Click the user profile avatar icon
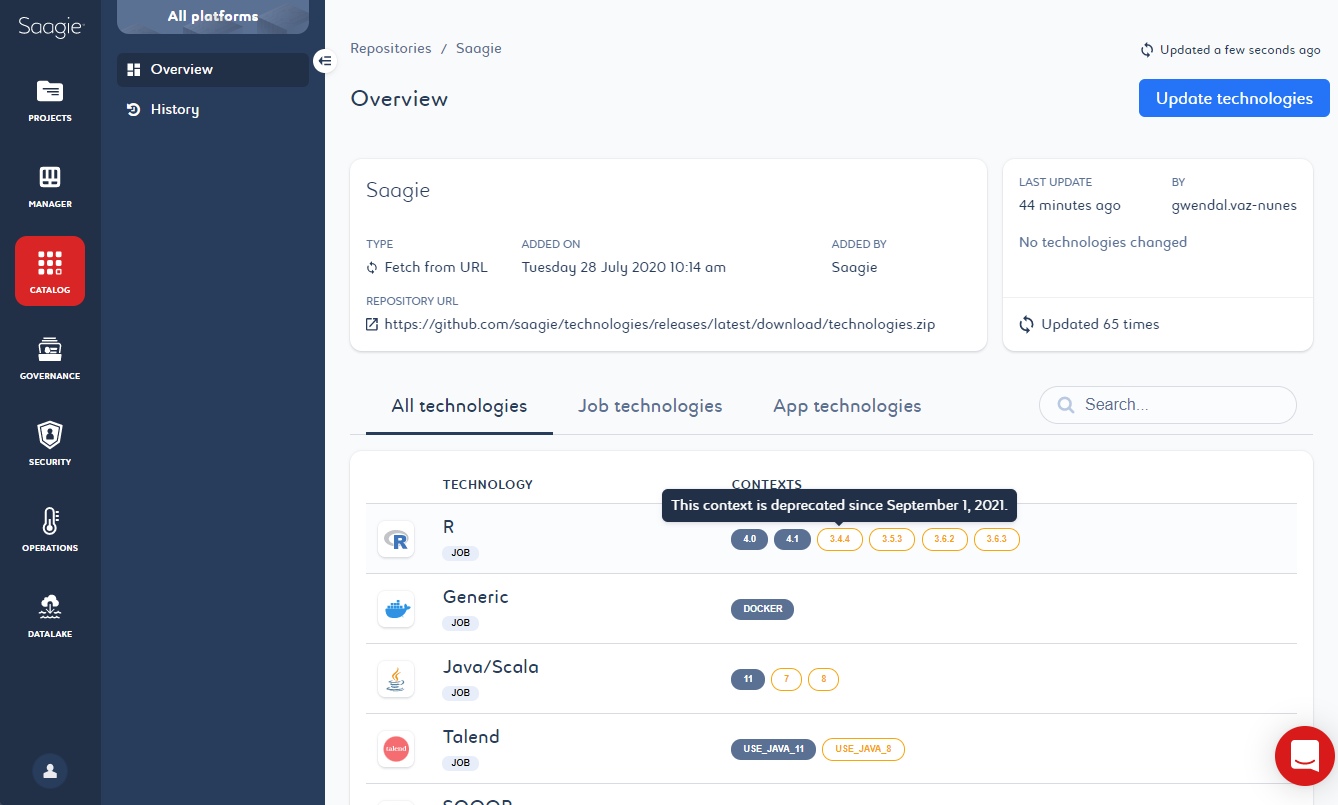This screenshot has height=805, width=1338. 50,771
